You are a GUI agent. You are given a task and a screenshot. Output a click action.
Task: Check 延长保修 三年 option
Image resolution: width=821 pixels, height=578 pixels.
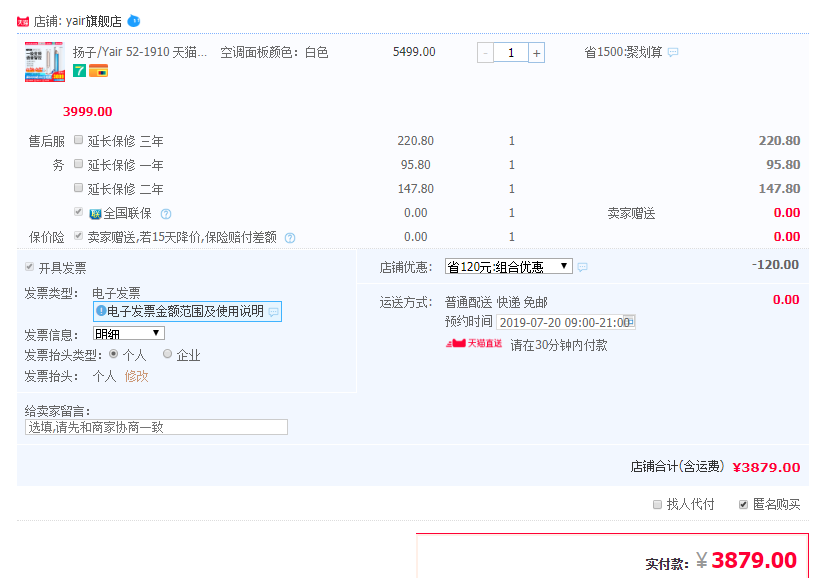coord(79,140)
